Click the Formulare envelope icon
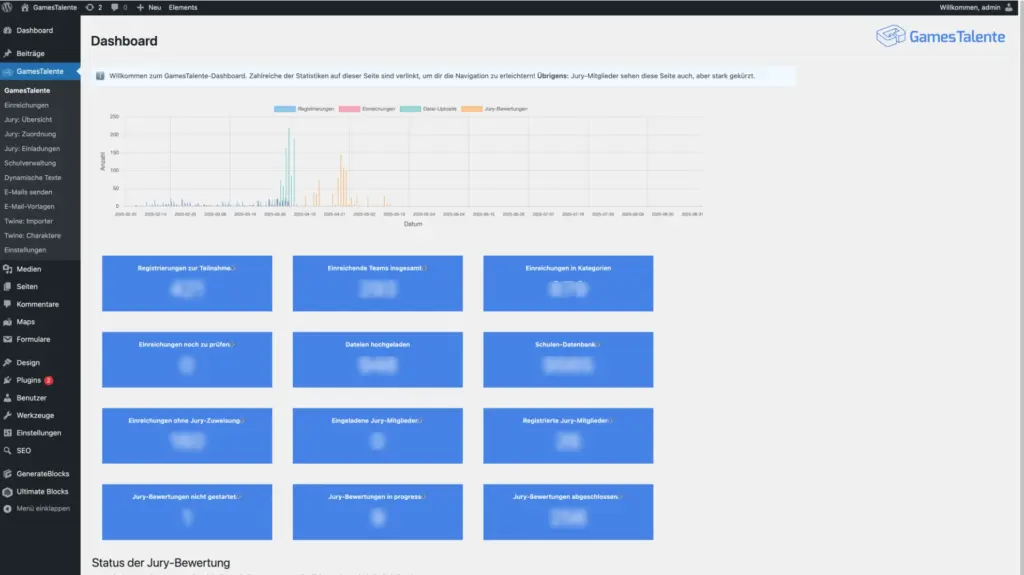The image size is (1024, 575). 8,339
